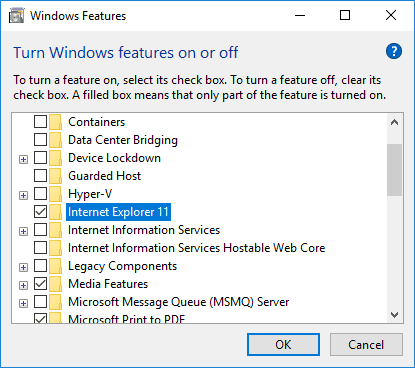This screenshot has height=368, width=415.
Task: Click the MSMQ Server folder icon
Action: coord(55,302)
